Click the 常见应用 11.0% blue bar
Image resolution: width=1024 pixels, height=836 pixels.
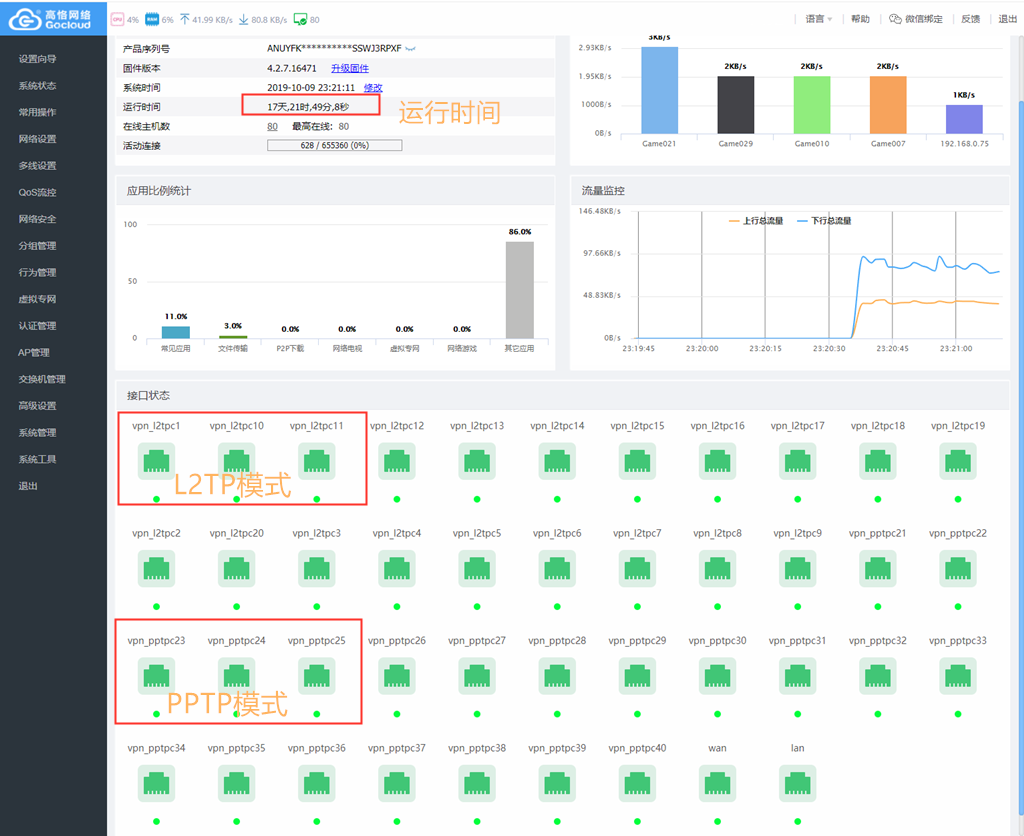[x=176, y=332]
